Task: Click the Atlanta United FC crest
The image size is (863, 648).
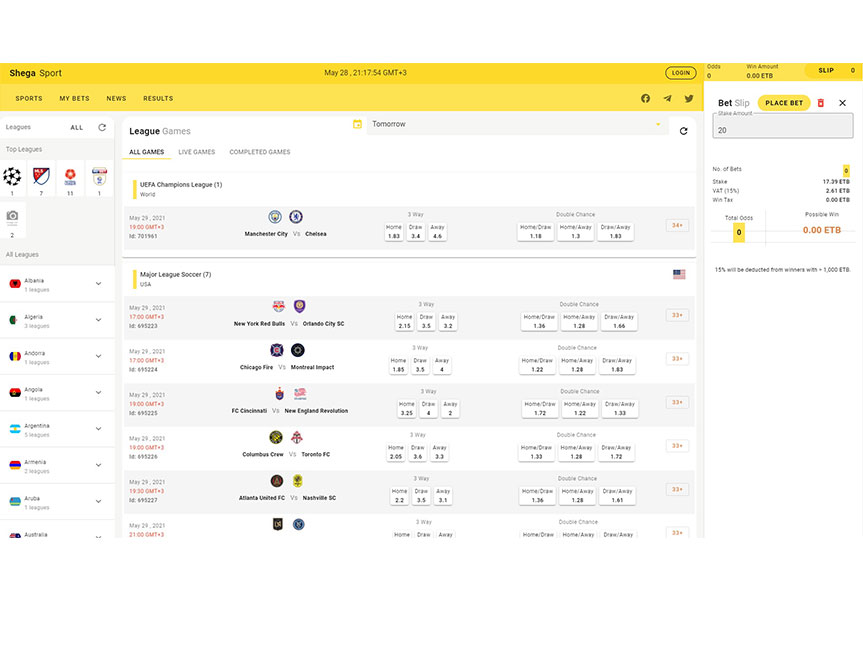Action: [277, 481]
